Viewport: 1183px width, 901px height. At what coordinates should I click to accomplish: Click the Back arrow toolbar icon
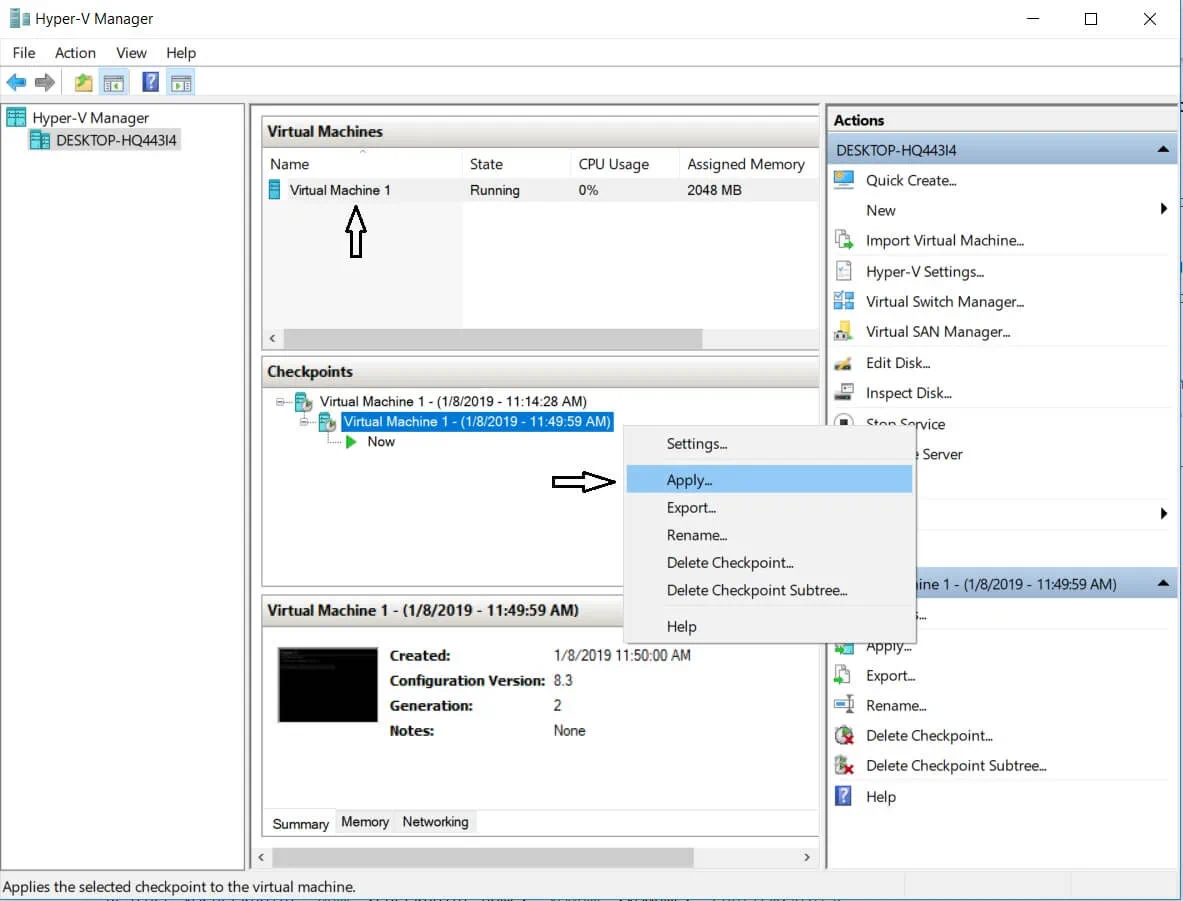coord(16,83)
